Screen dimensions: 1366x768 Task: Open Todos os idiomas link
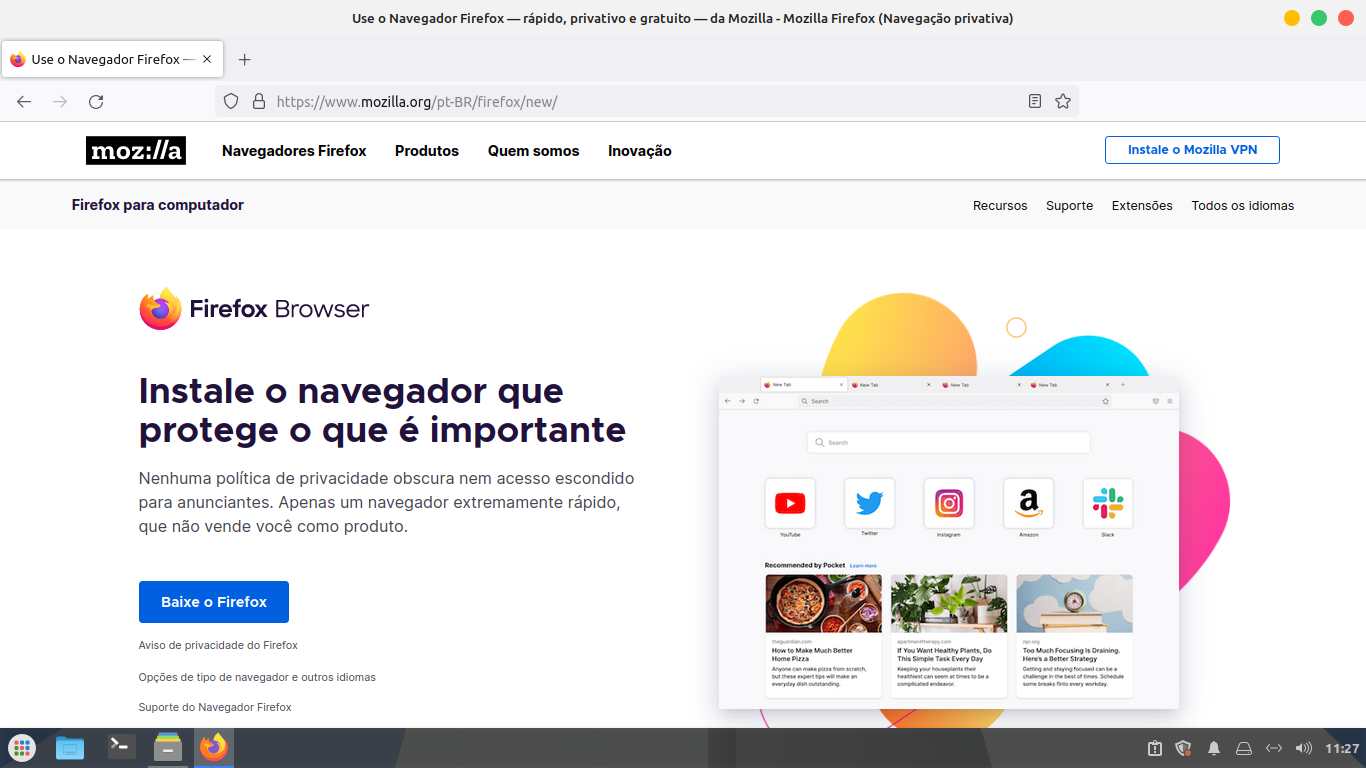pos(1243,205)
